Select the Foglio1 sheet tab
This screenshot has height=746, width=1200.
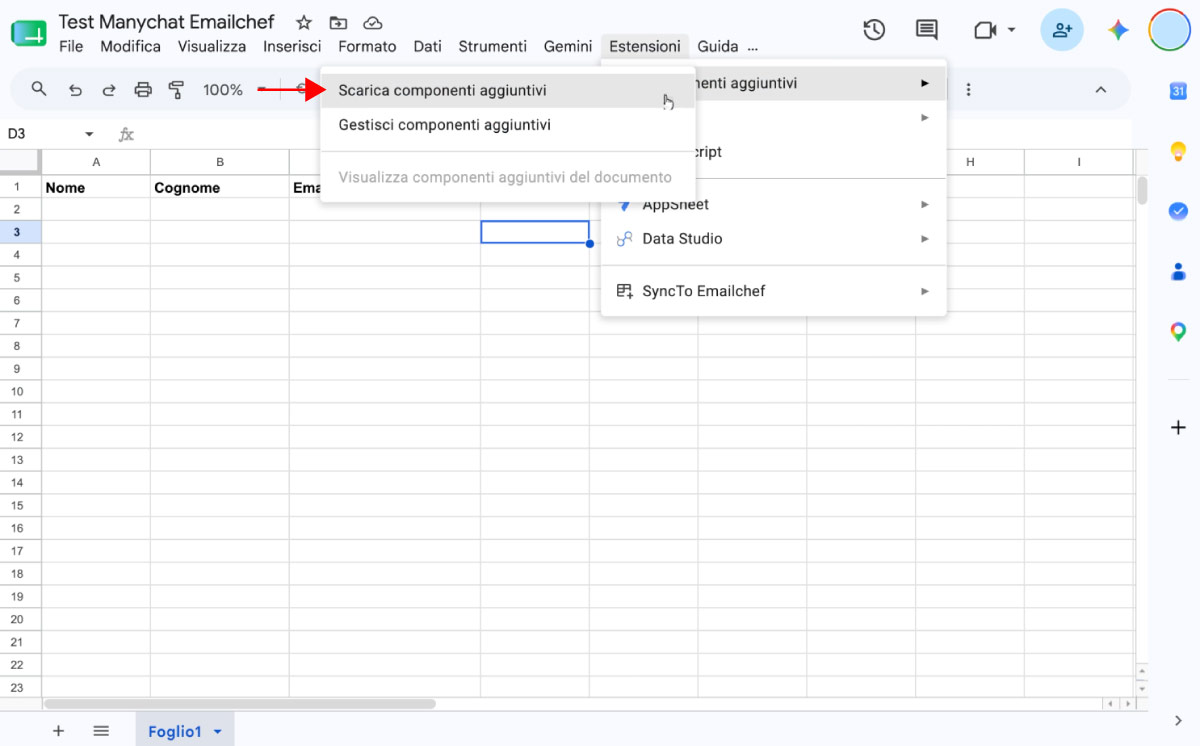pos(175,732)
